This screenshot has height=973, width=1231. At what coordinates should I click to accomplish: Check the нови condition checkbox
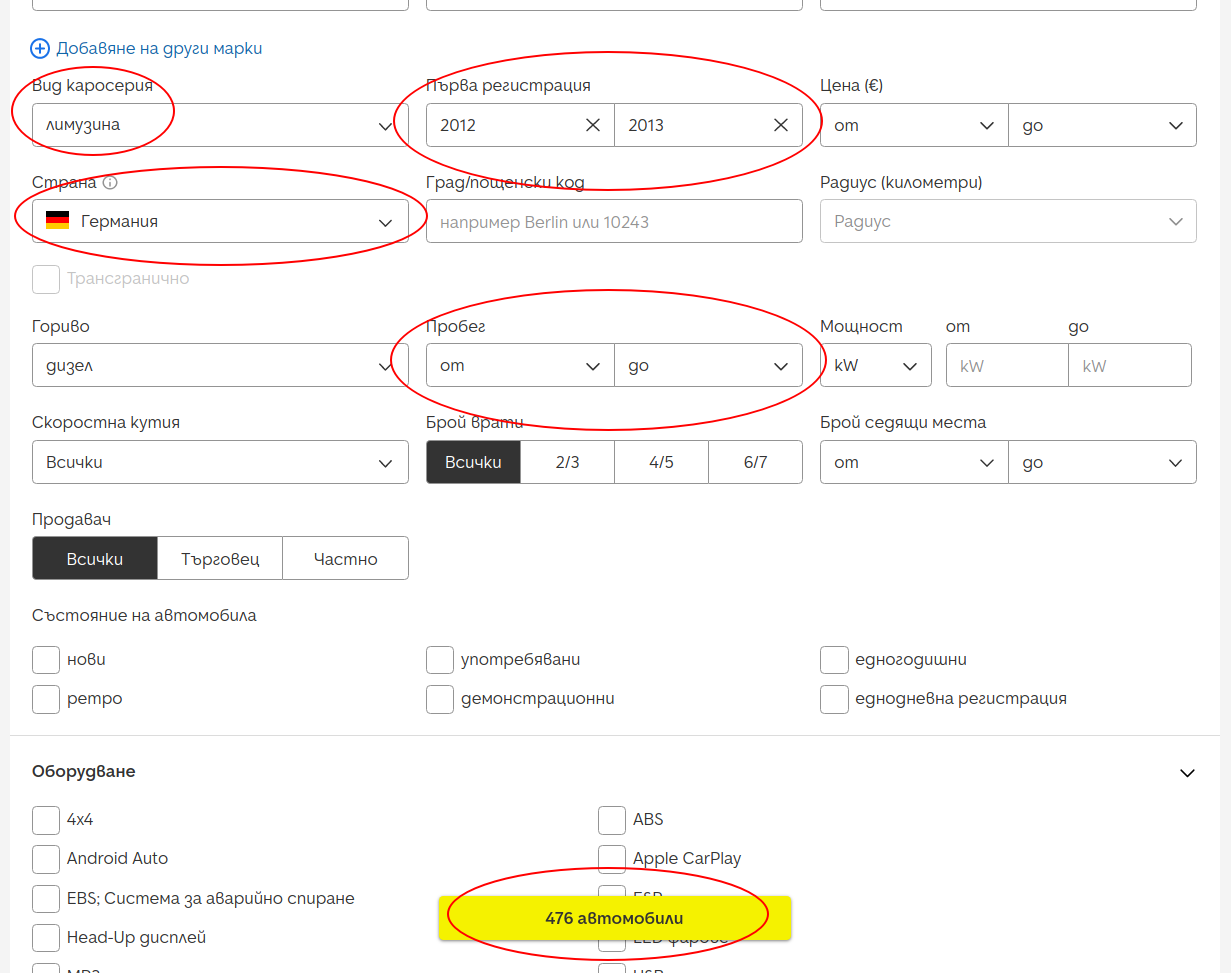[46, 660]
